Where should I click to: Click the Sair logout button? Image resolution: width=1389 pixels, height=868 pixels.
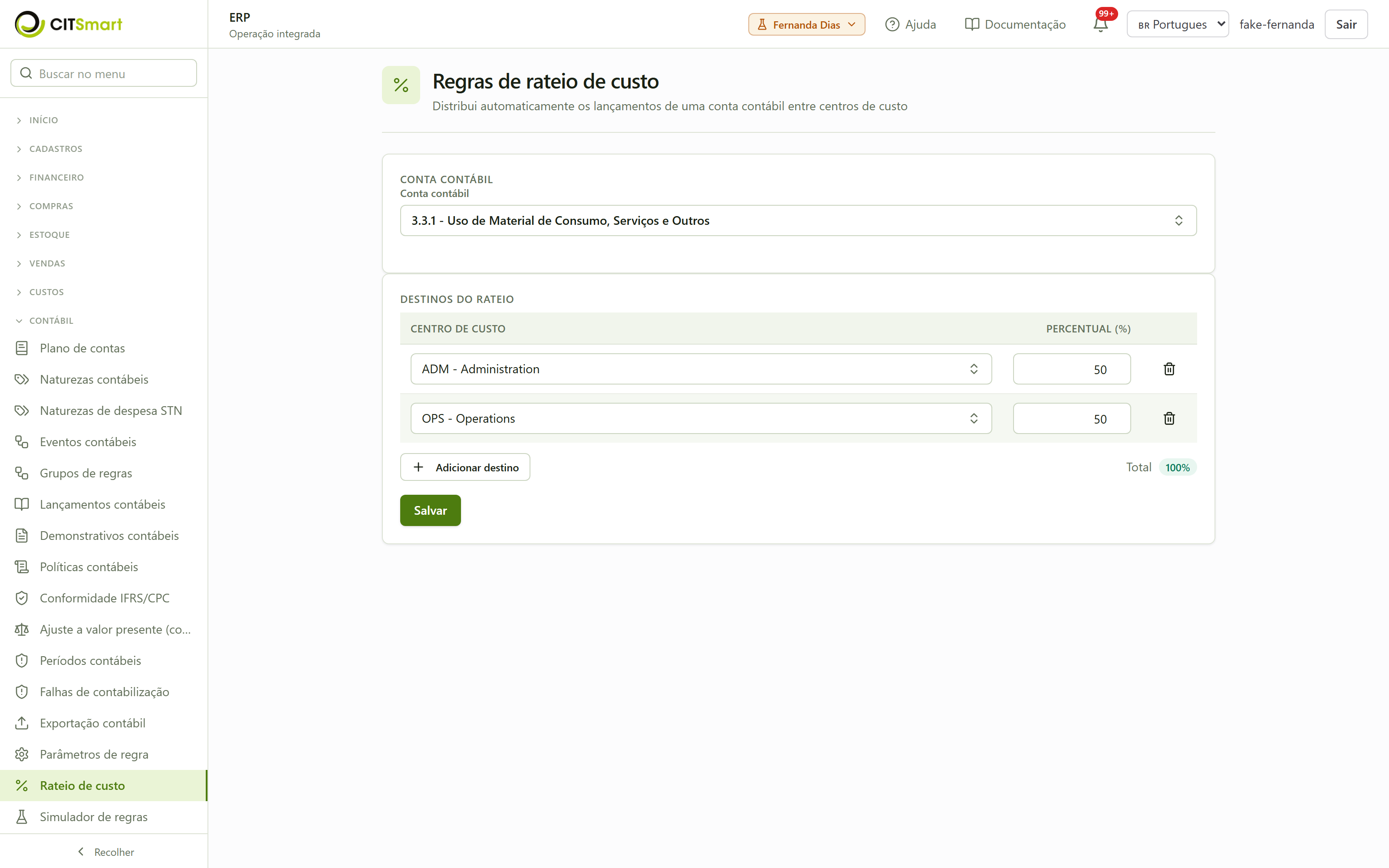(x=1346, y=24)
